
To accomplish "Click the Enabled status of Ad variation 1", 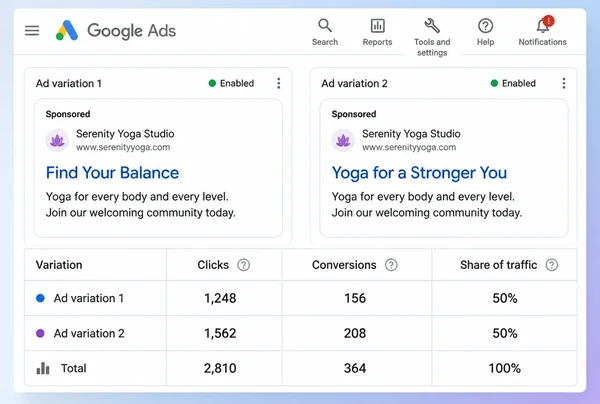I will click(231, 83).
